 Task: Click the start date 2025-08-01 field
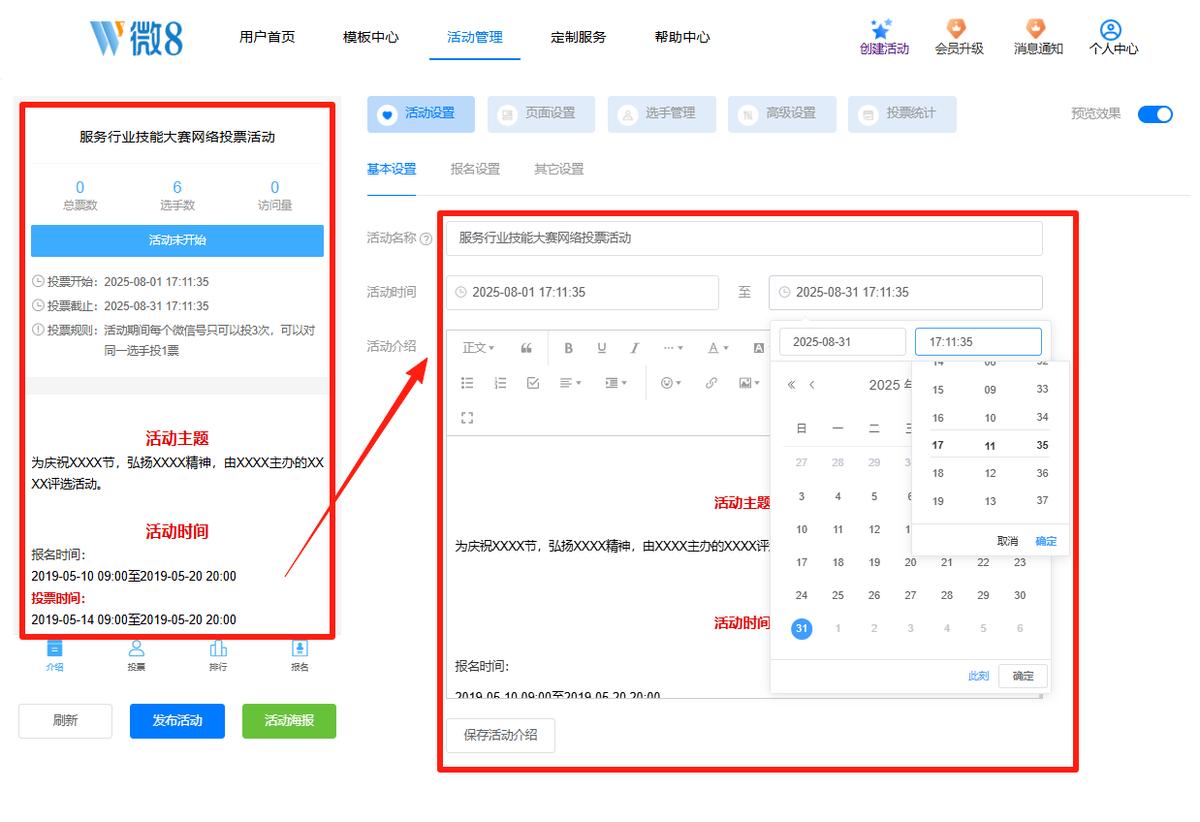click(582, 292)
